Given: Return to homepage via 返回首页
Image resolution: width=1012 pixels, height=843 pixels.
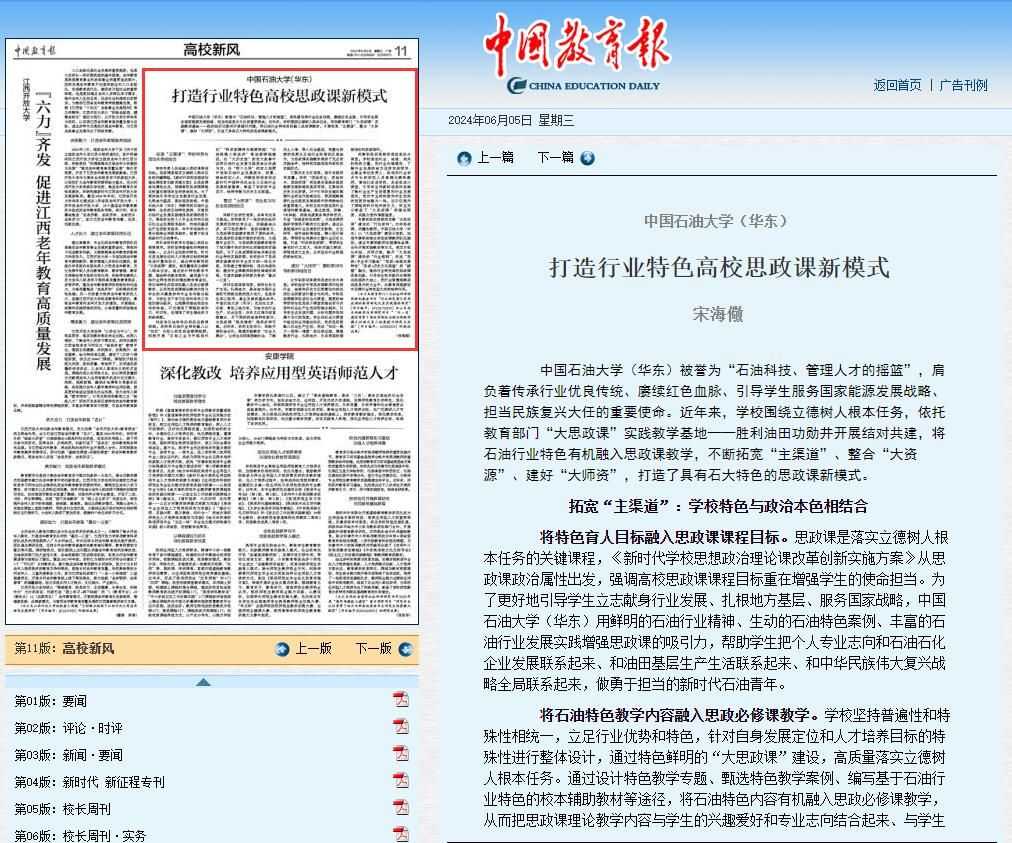Looking at the screenshot, I should (x=897, y=85).
